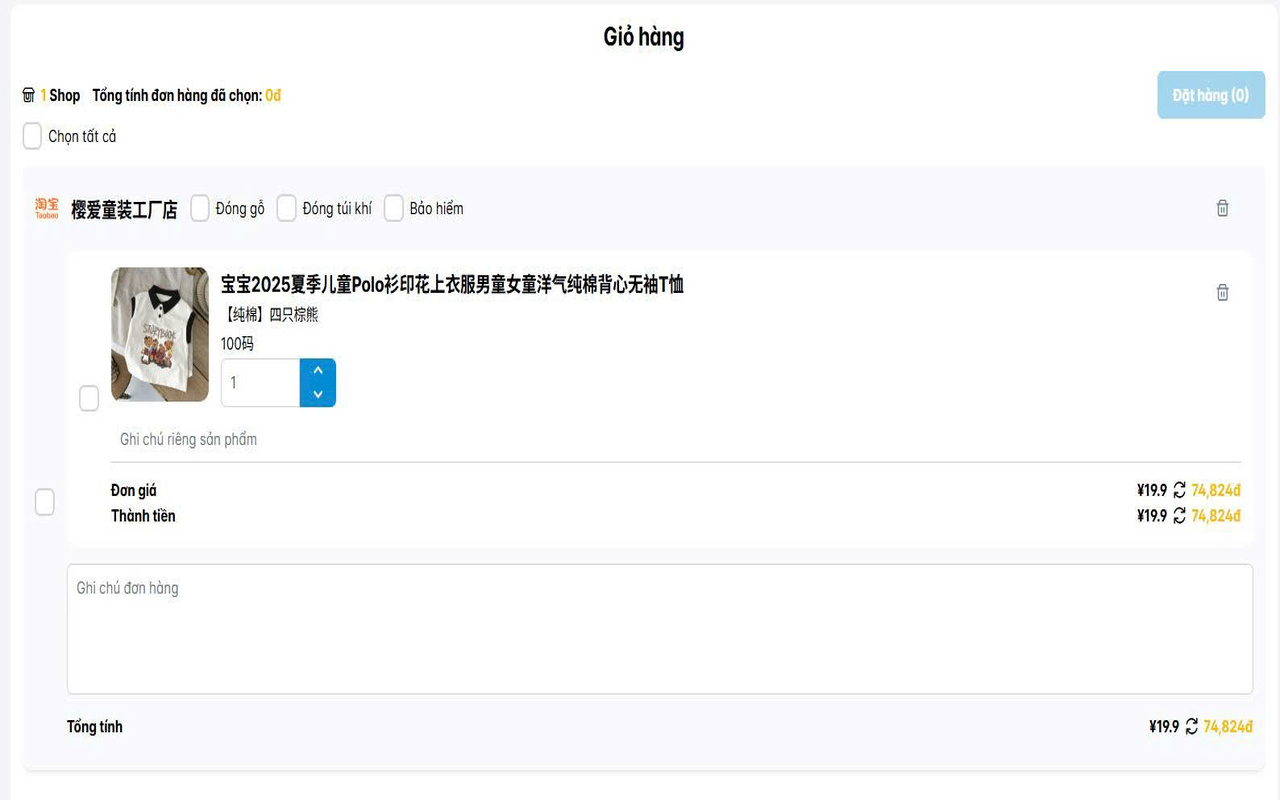1280x800 pixels.
Task: Click the Polo shirt thumbnail image
Action: [x=159, y=334]
